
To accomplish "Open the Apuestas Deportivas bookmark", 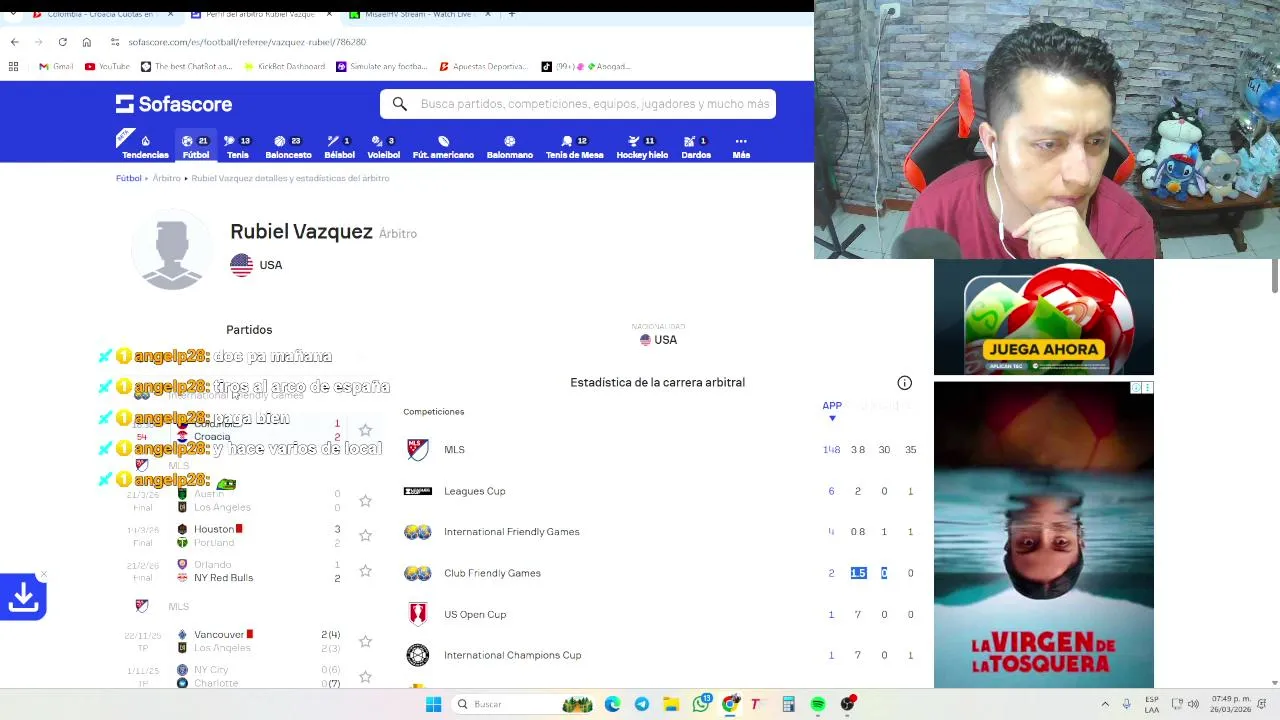I will pos(483,66).
